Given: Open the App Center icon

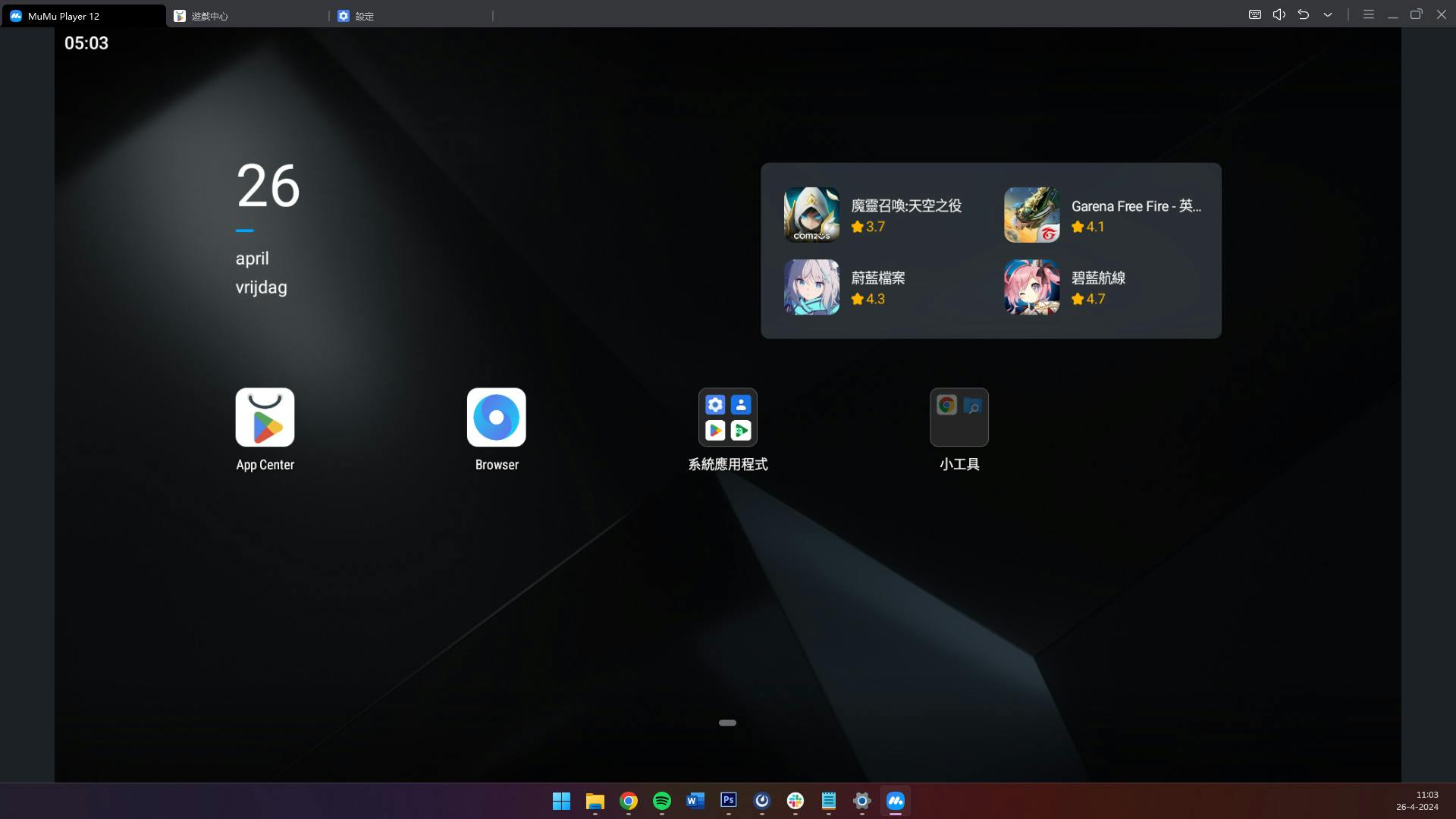Looking at the screenshot, I should pyautogui.click(x=265, y=417).
